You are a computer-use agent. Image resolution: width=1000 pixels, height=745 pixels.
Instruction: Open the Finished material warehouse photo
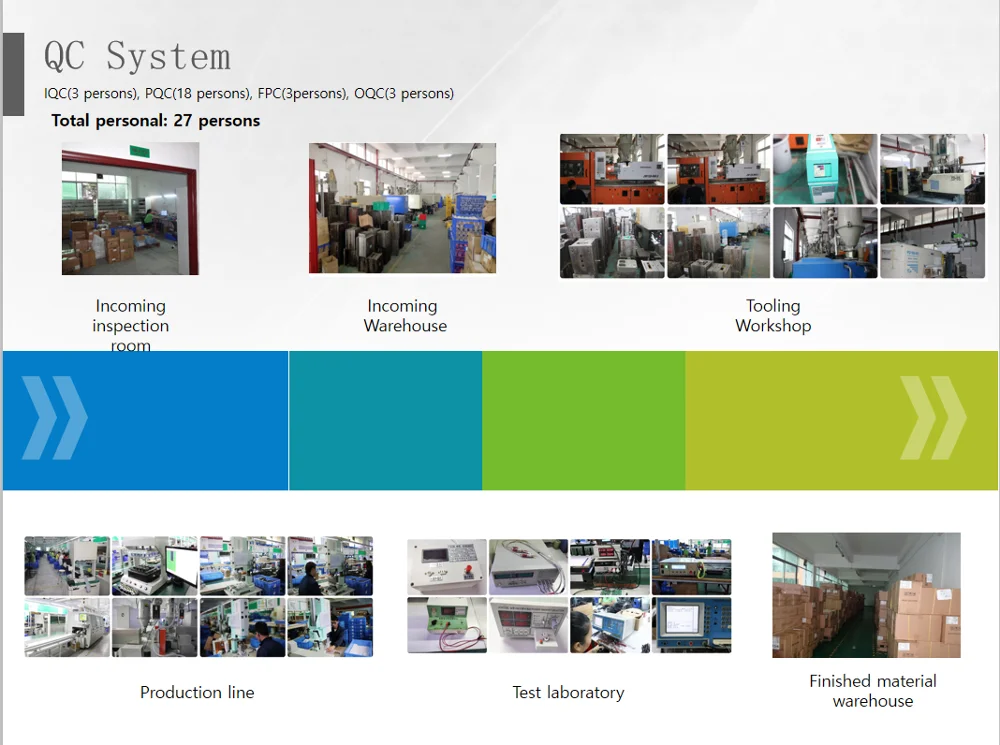[866, 595]
